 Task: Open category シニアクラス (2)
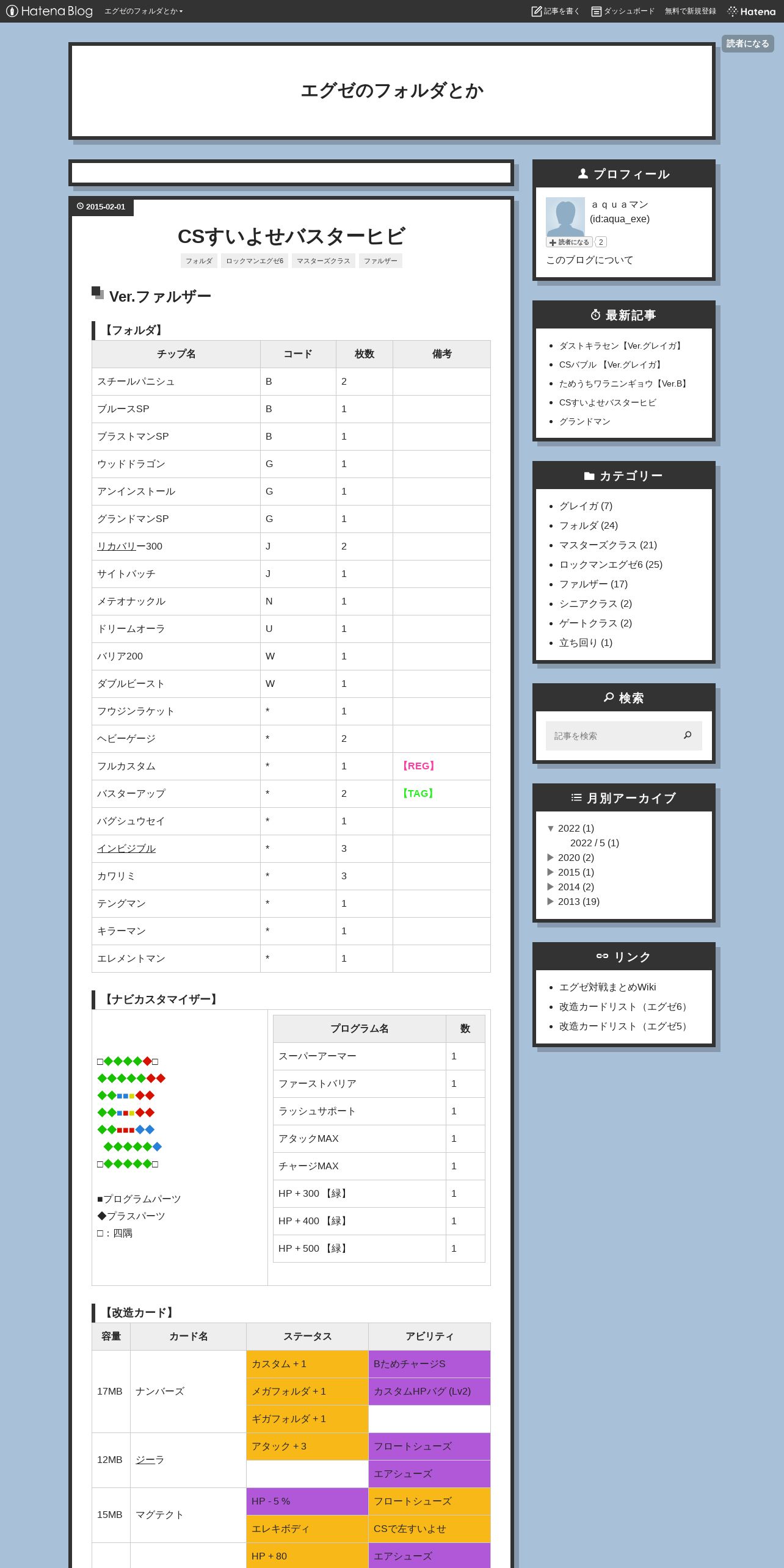[595, 604]
